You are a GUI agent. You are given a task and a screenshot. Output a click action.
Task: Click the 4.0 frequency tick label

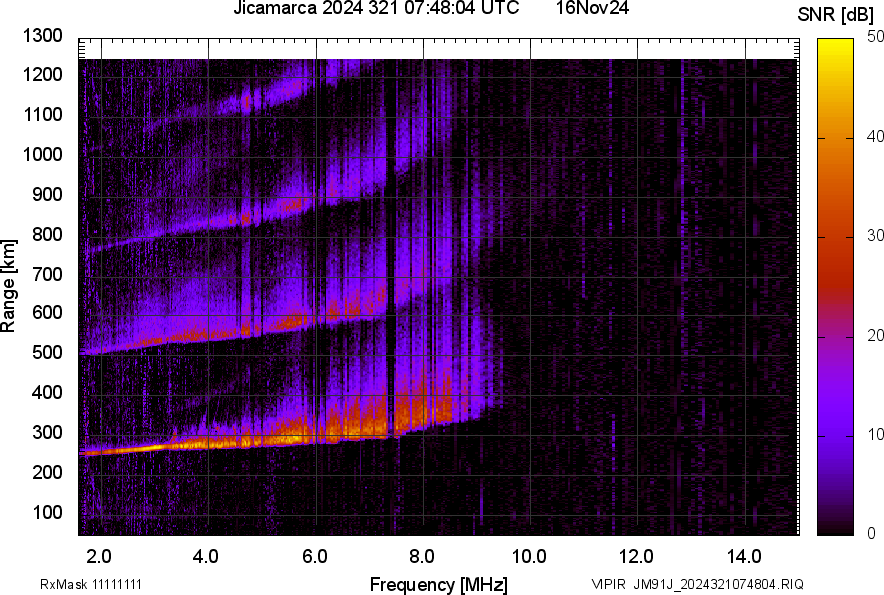point(206,557)
